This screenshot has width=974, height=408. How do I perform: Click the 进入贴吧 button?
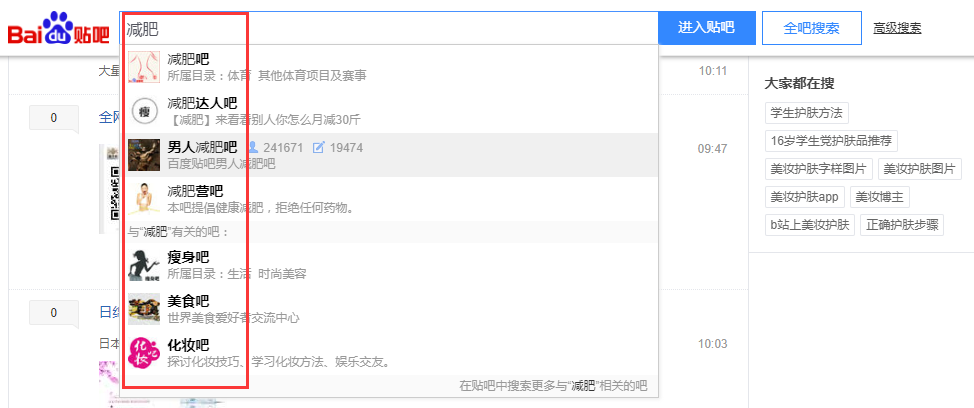(x=706, y=28)
